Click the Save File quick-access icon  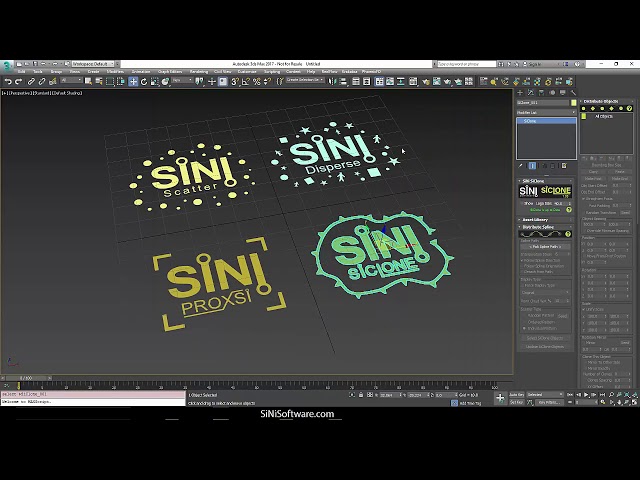(x=35, y=64)
